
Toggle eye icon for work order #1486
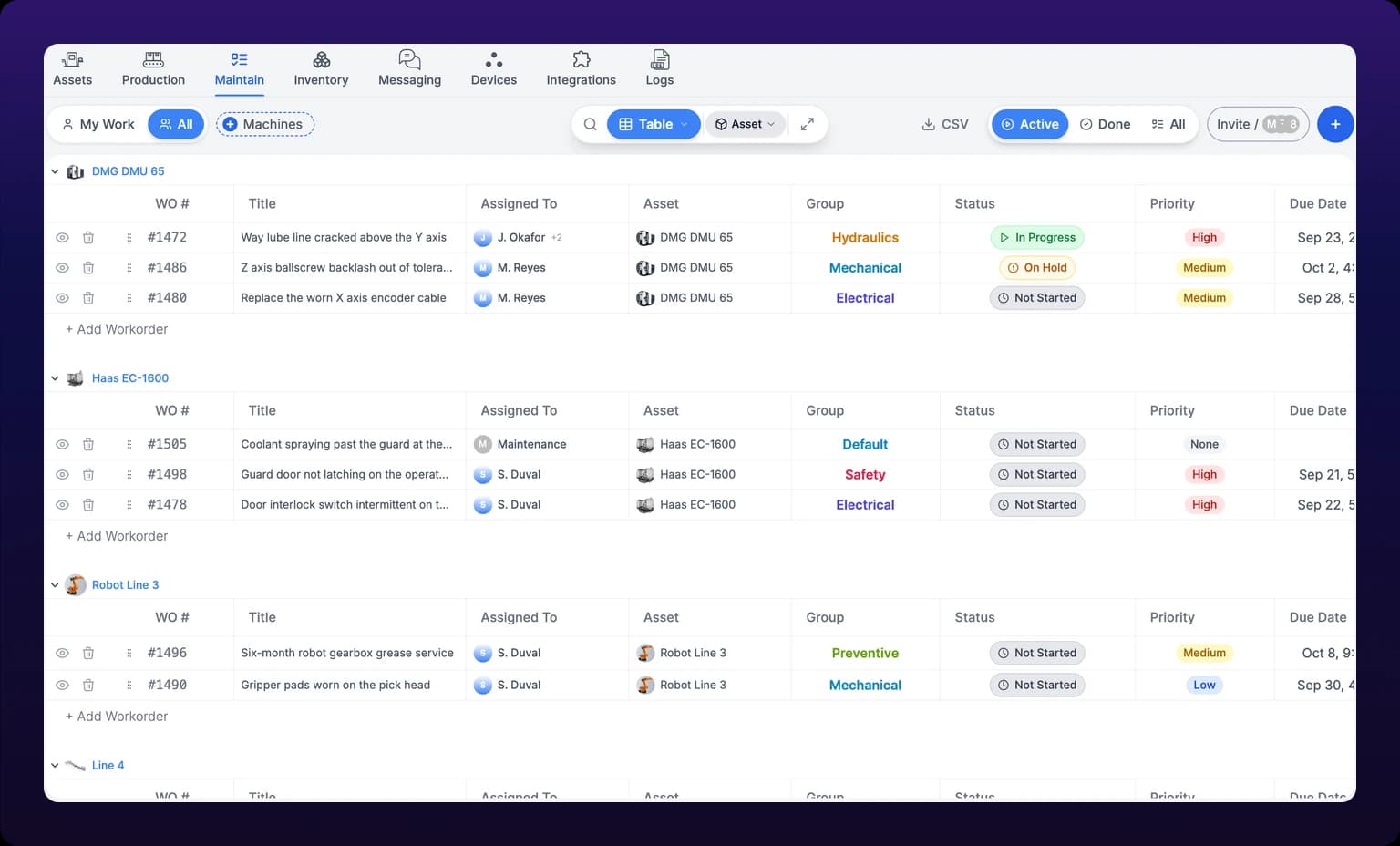tap(62, 267)
